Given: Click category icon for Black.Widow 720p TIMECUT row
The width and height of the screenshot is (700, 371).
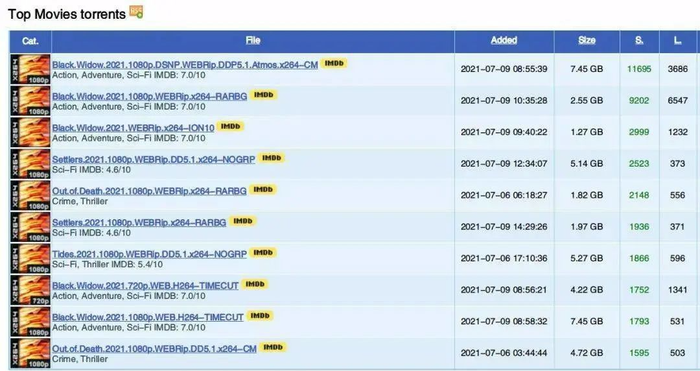Looking at the screenshot, I should (x=30, y=290).
